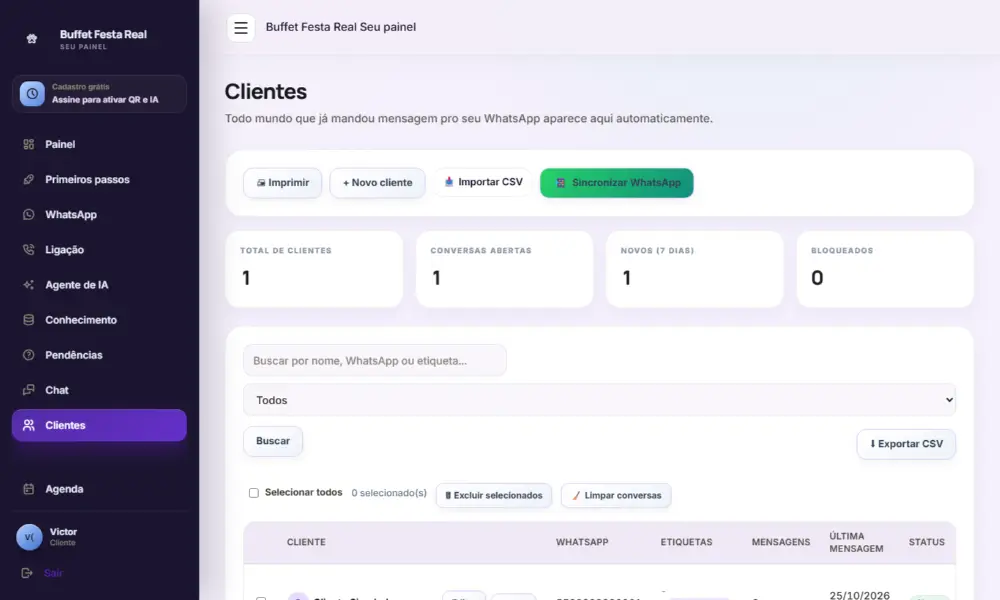Click the Imprimir button

[x=283, y=183]
